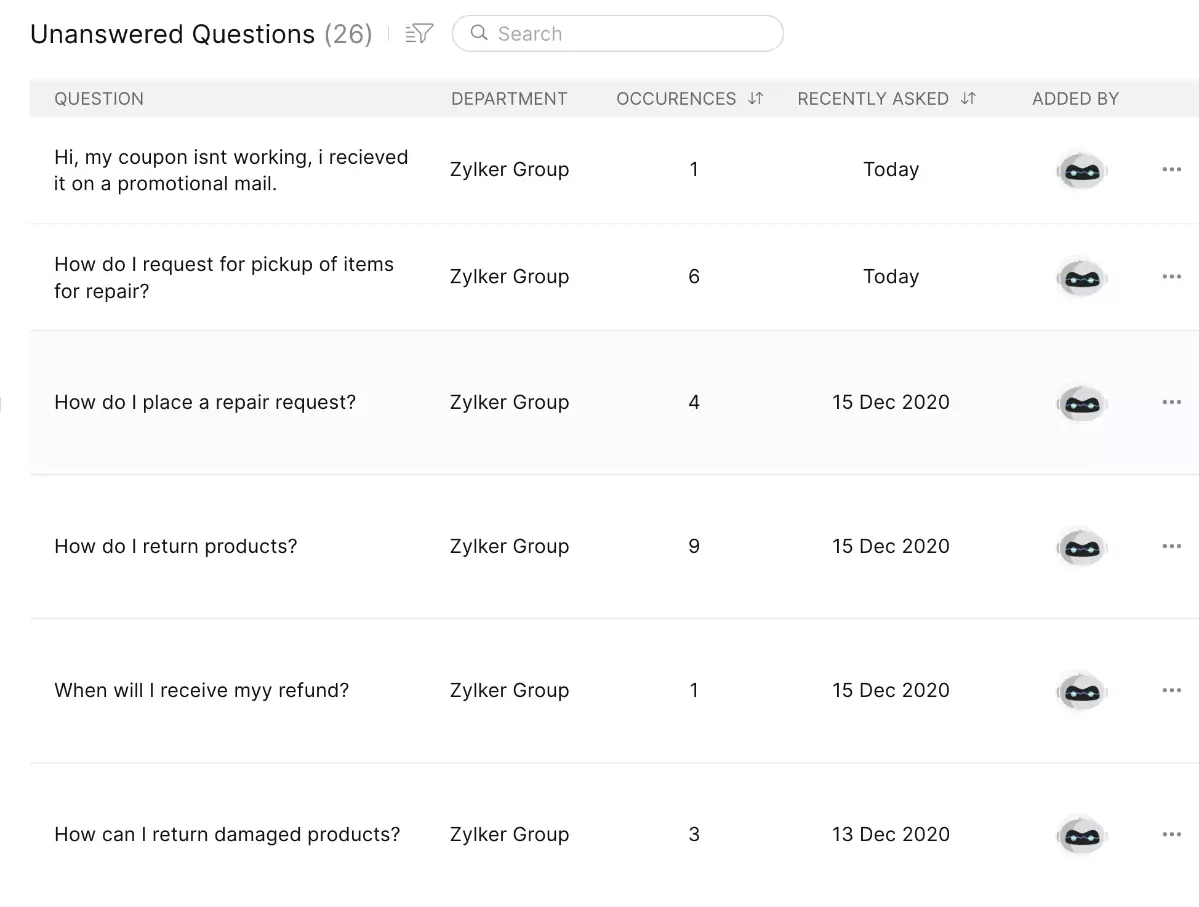Select 'When will I receive myy refund?' question
Screen dimensions: 1199x907
(202, 691)
